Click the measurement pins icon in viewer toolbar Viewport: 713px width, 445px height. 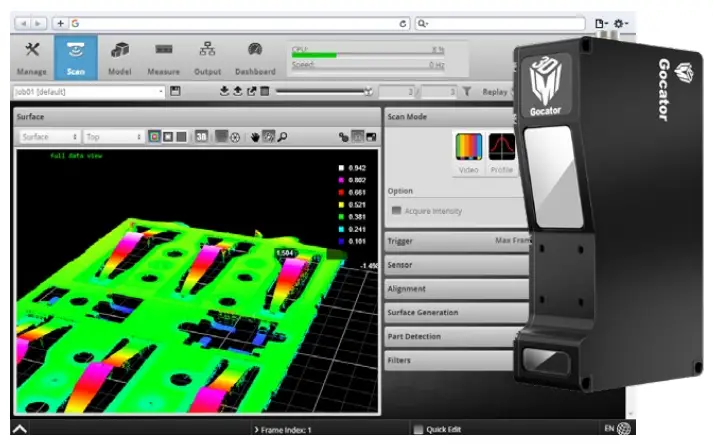pyautogui.click(x=344, y=137)
